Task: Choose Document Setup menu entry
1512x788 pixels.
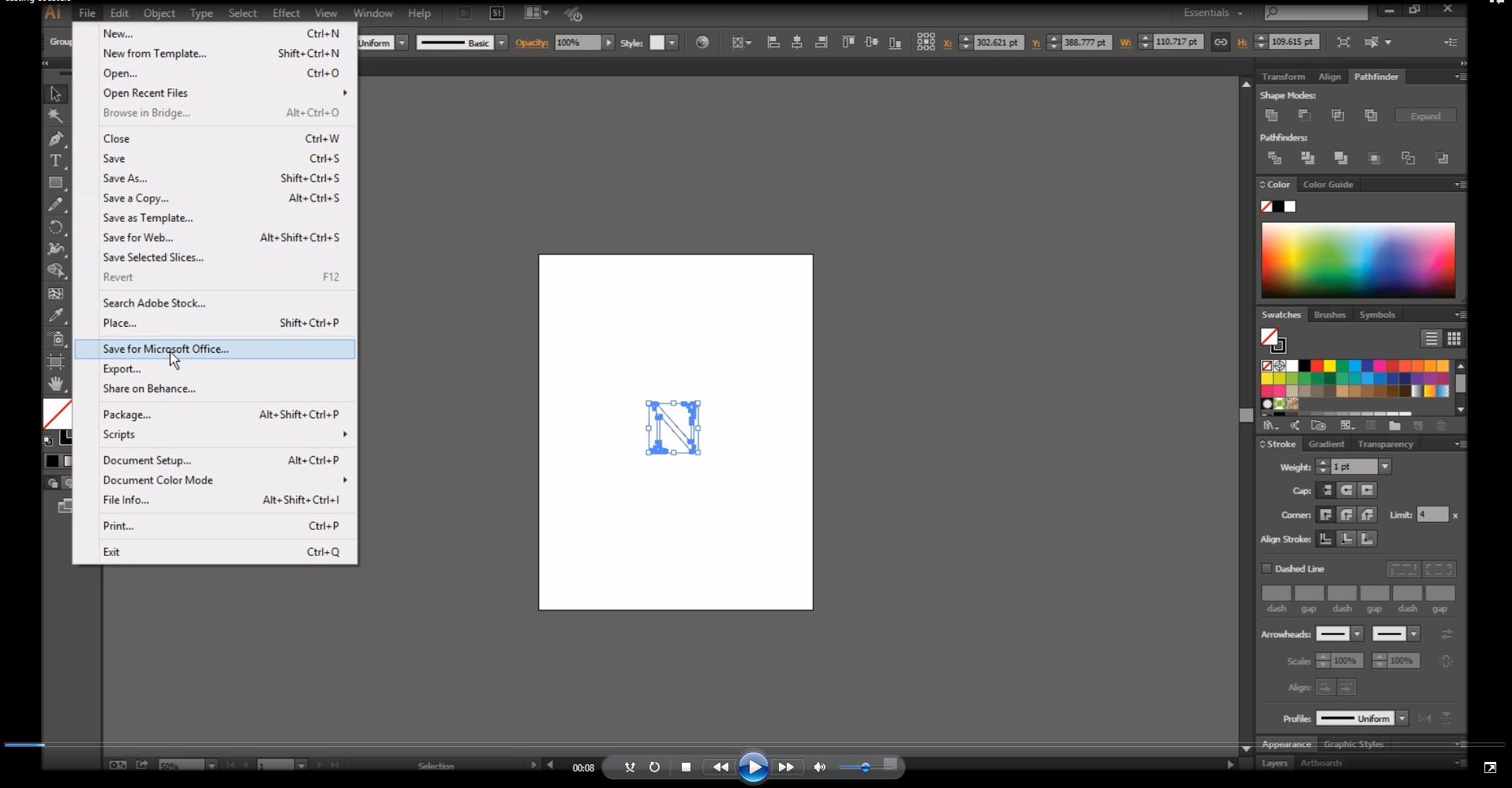Action: tap(215, 460)
